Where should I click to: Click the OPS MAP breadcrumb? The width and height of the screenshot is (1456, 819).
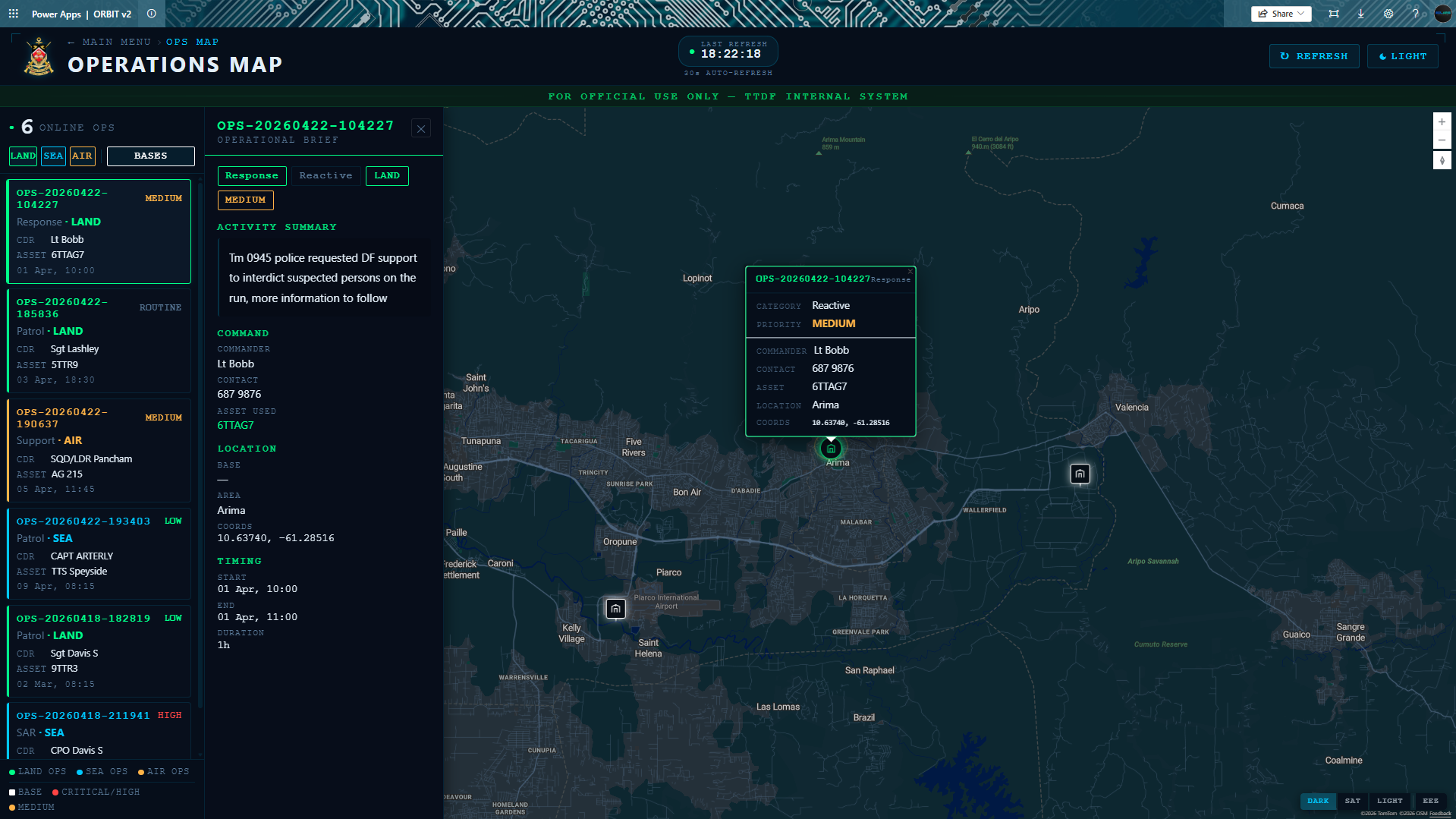pyautogui.click(x=192, y=43)
